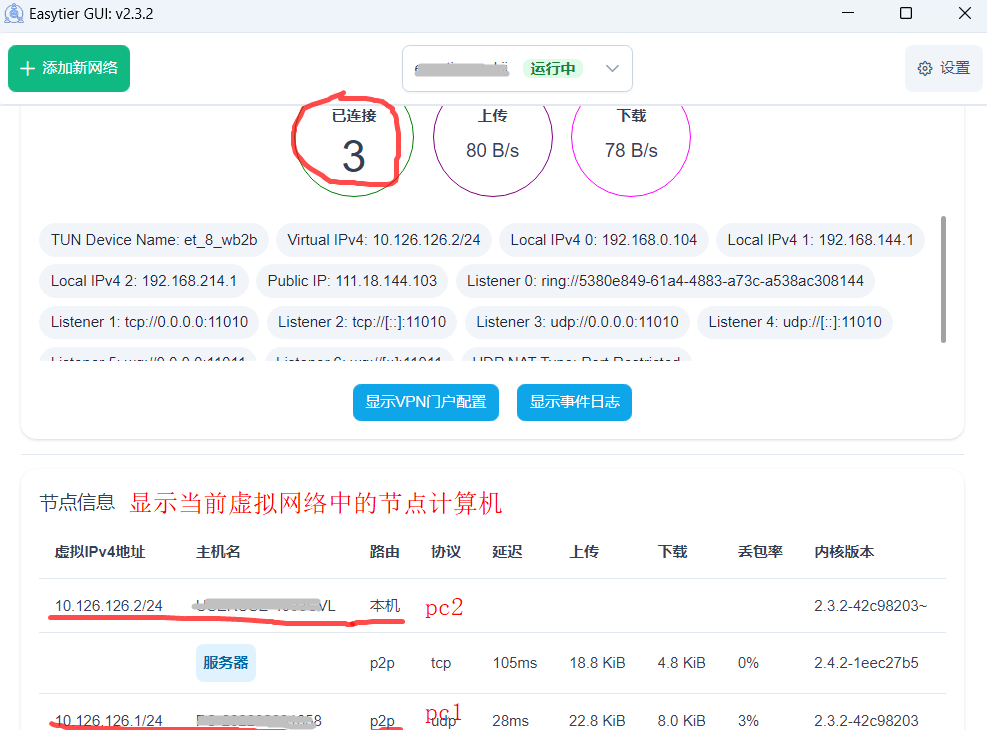Click 22.8 KiB upload cell

point(597,721)
